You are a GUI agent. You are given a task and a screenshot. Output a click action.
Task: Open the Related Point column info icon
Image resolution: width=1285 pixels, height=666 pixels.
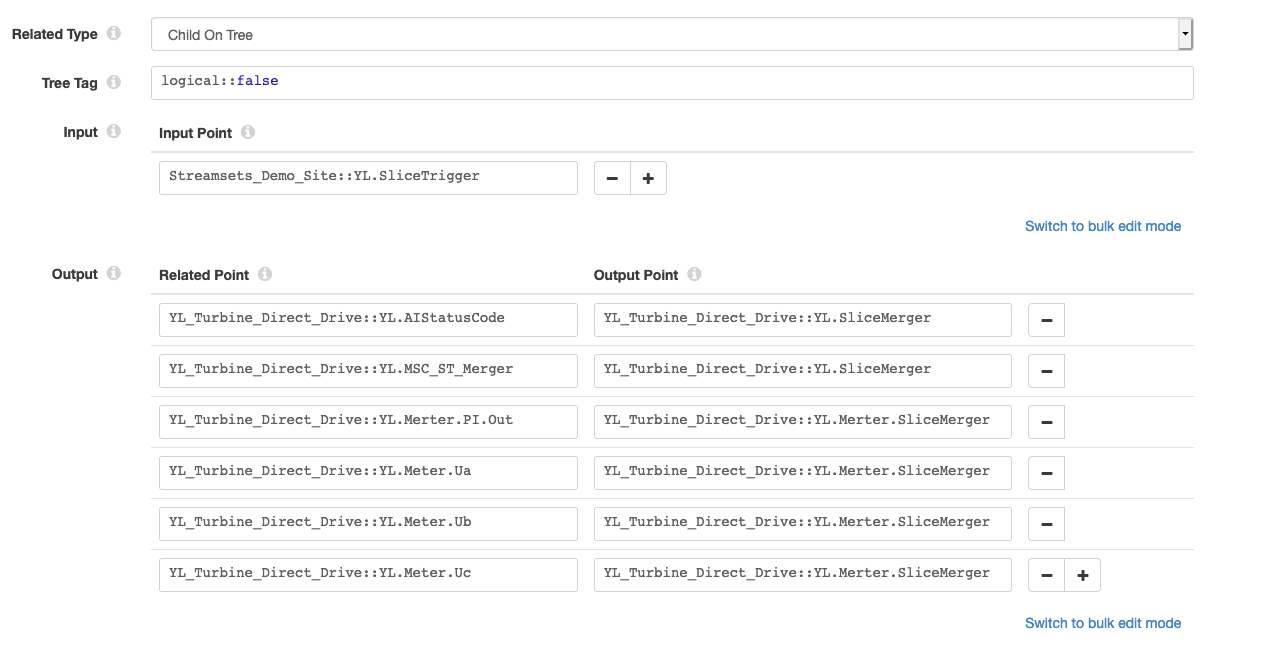[x=264, y=274]
